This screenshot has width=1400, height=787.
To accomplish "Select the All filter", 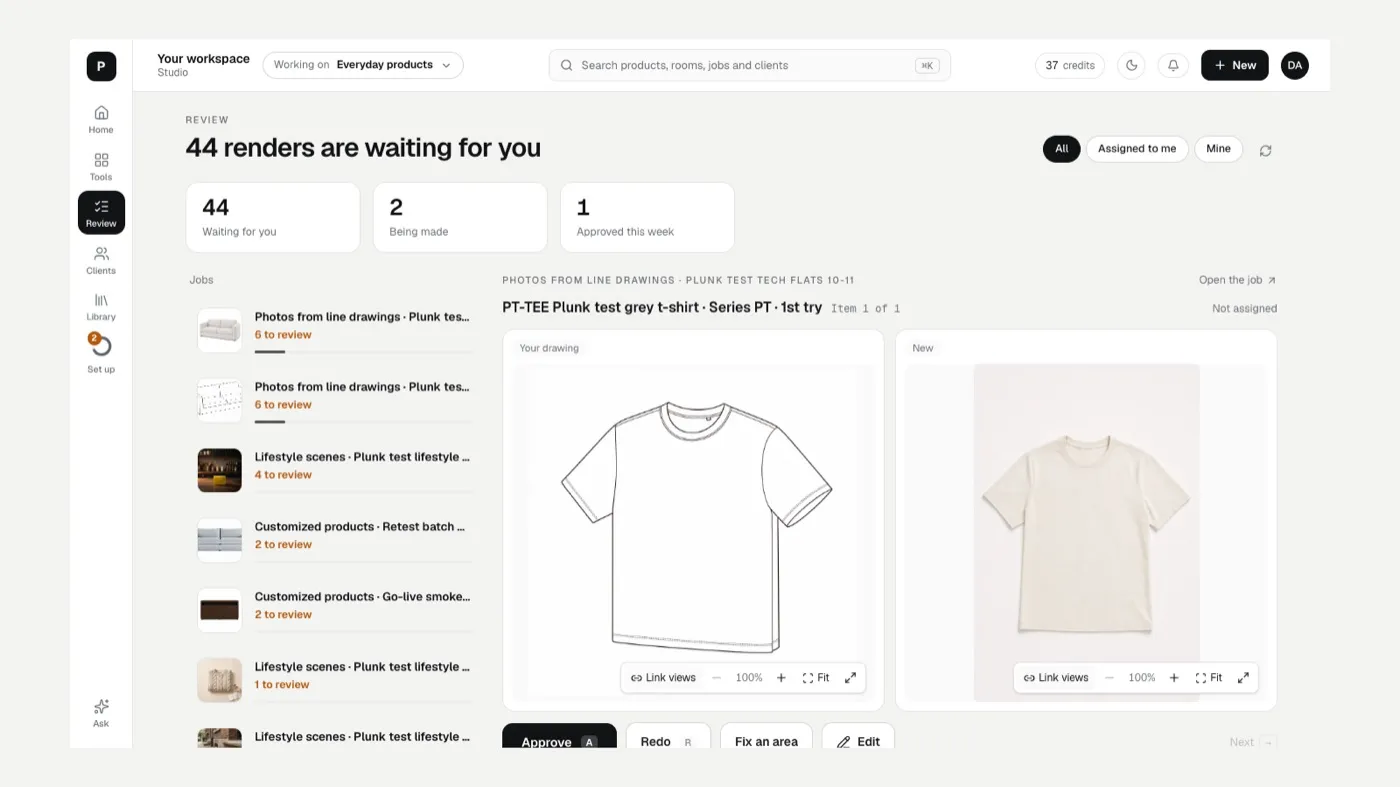I will pos(1061,149).
